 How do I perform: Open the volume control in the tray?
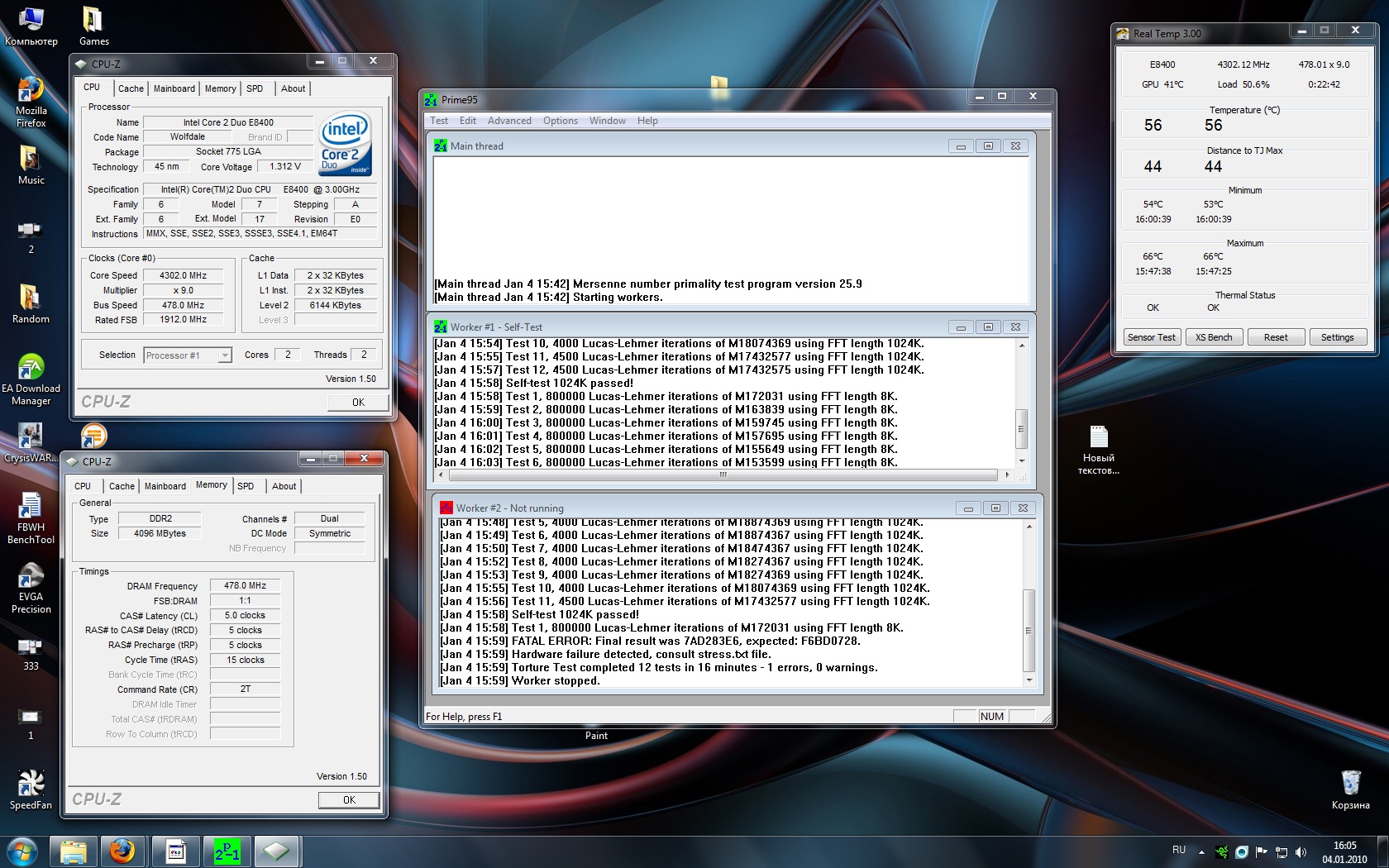click(1301, 851)
